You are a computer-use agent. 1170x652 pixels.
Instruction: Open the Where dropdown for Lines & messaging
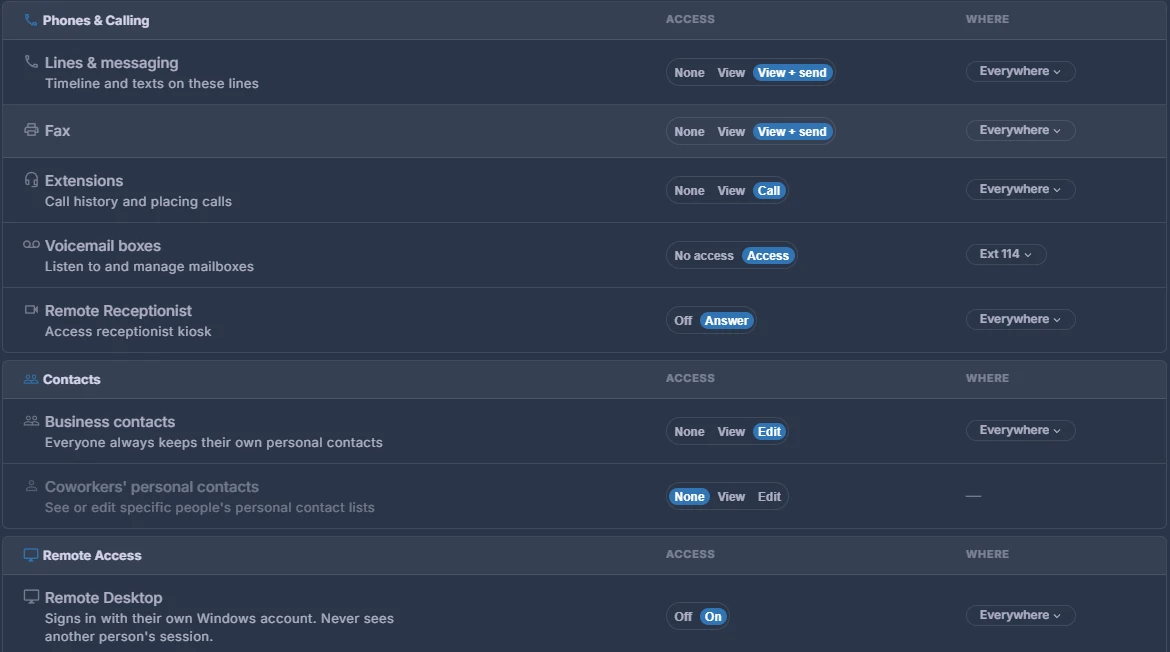point(1020,71)
